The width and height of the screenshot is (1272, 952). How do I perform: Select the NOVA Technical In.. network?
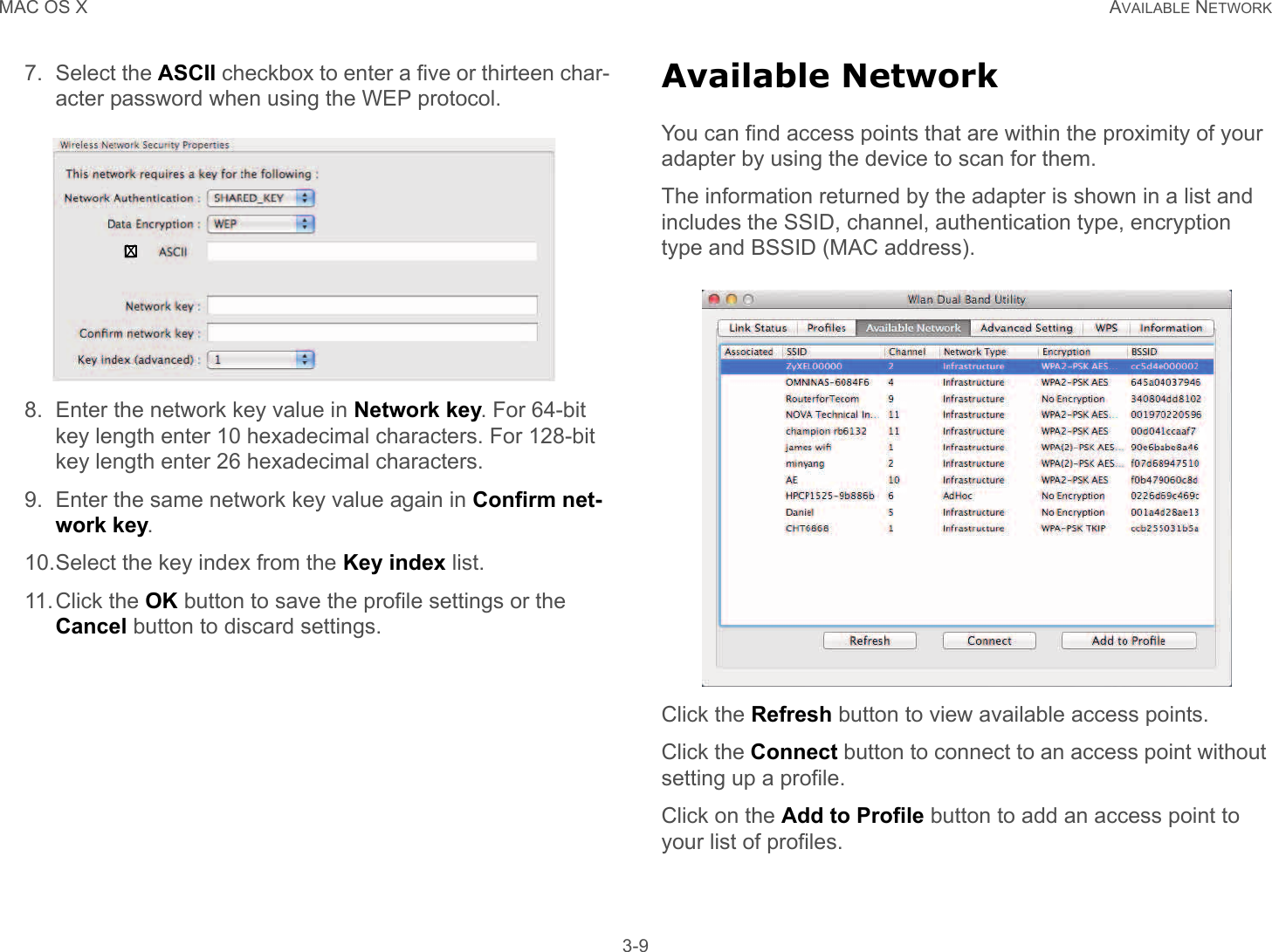click(x=966, y=414)
